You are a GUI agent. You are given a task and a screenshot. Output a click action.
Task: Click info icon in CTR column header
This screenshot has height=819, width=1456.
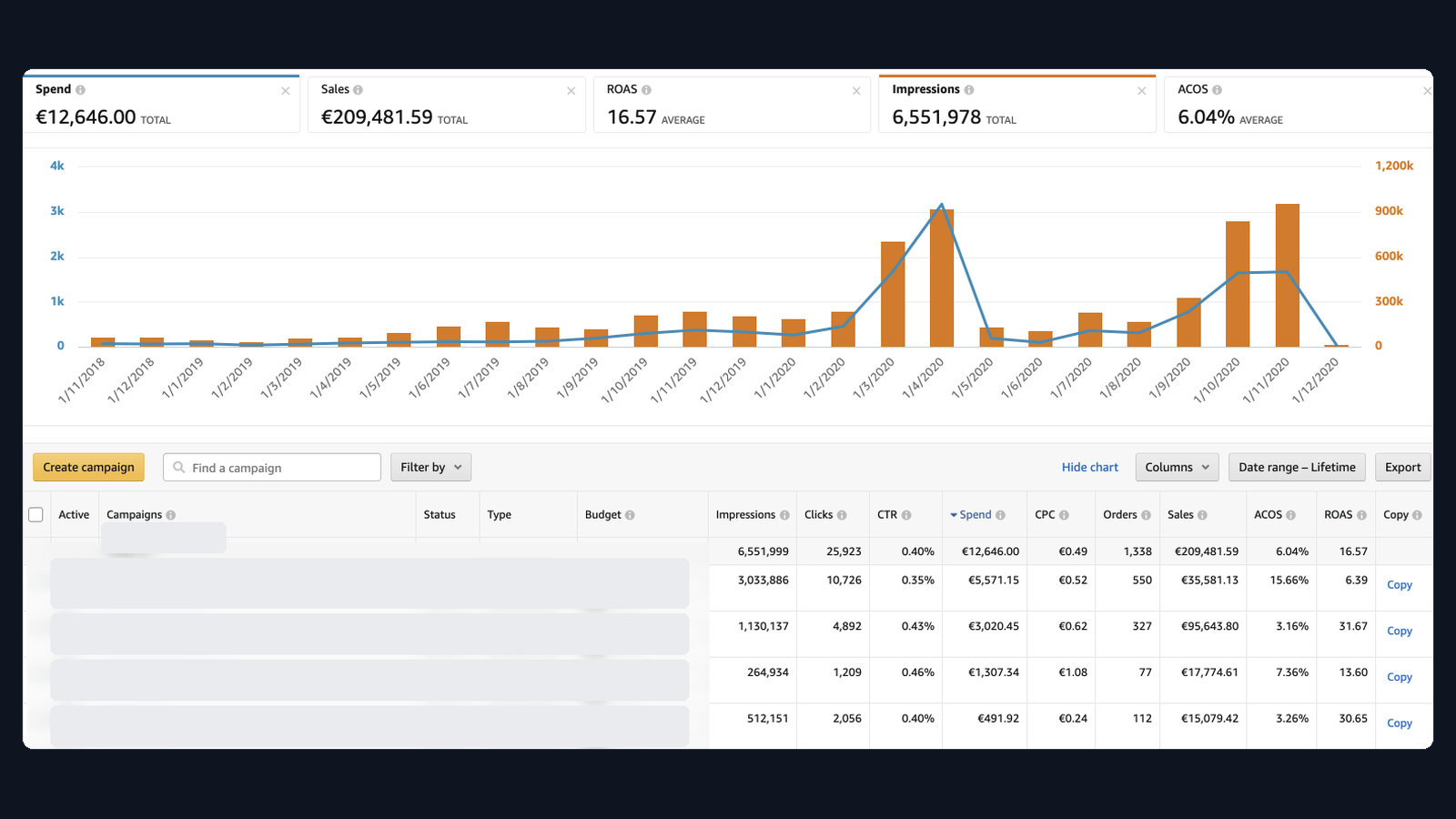coord(906,515)
